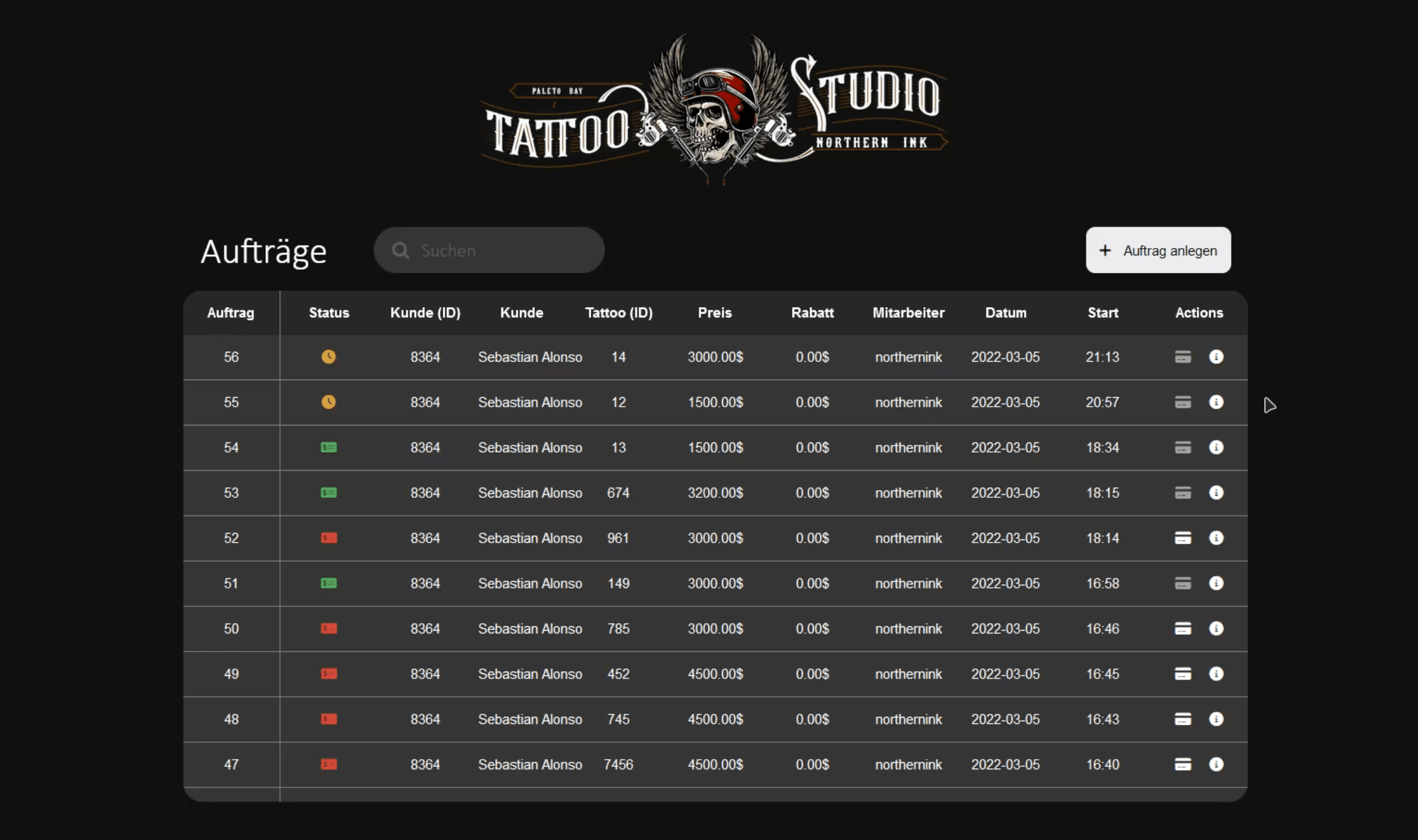Screen dimensions: 1418x840
Task: Click the Mitarbeiter column header
Action: 908,313
